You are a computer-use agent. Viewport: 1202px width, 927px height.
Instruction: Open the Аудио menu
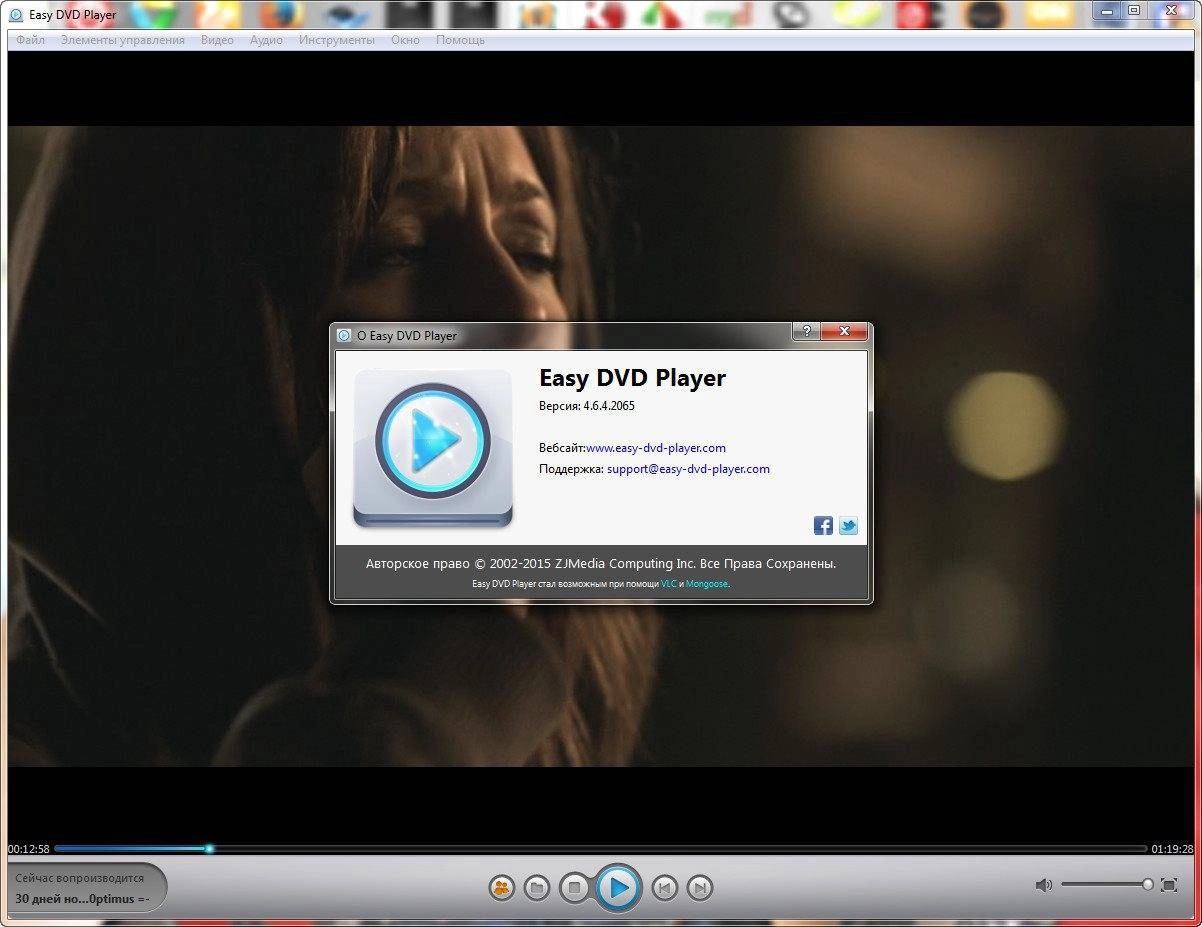[266, 40]
